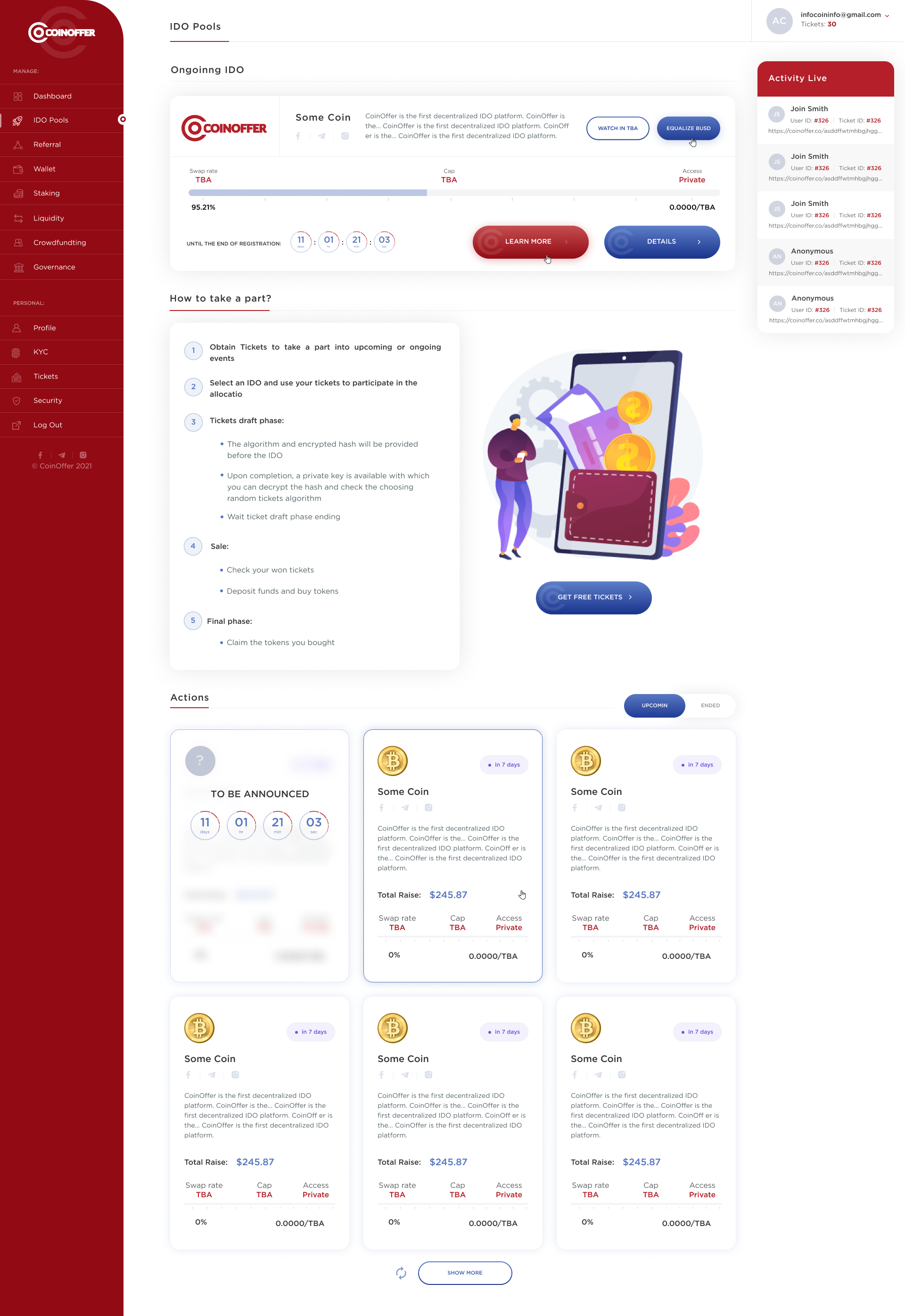905x1316 pixels.
Task: Select the KYC menu item
Action: tap(42, 351)
